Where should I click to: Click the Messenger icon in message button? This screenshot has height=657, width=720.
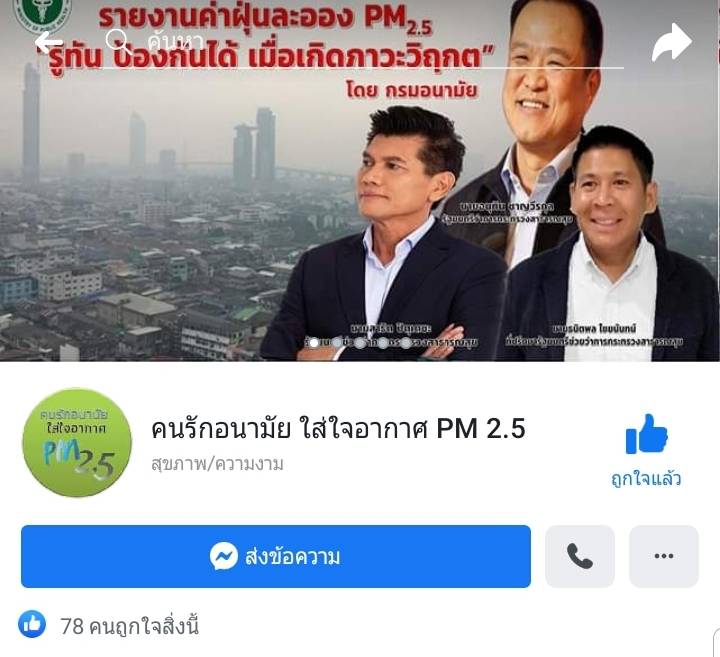coord(224,556)
